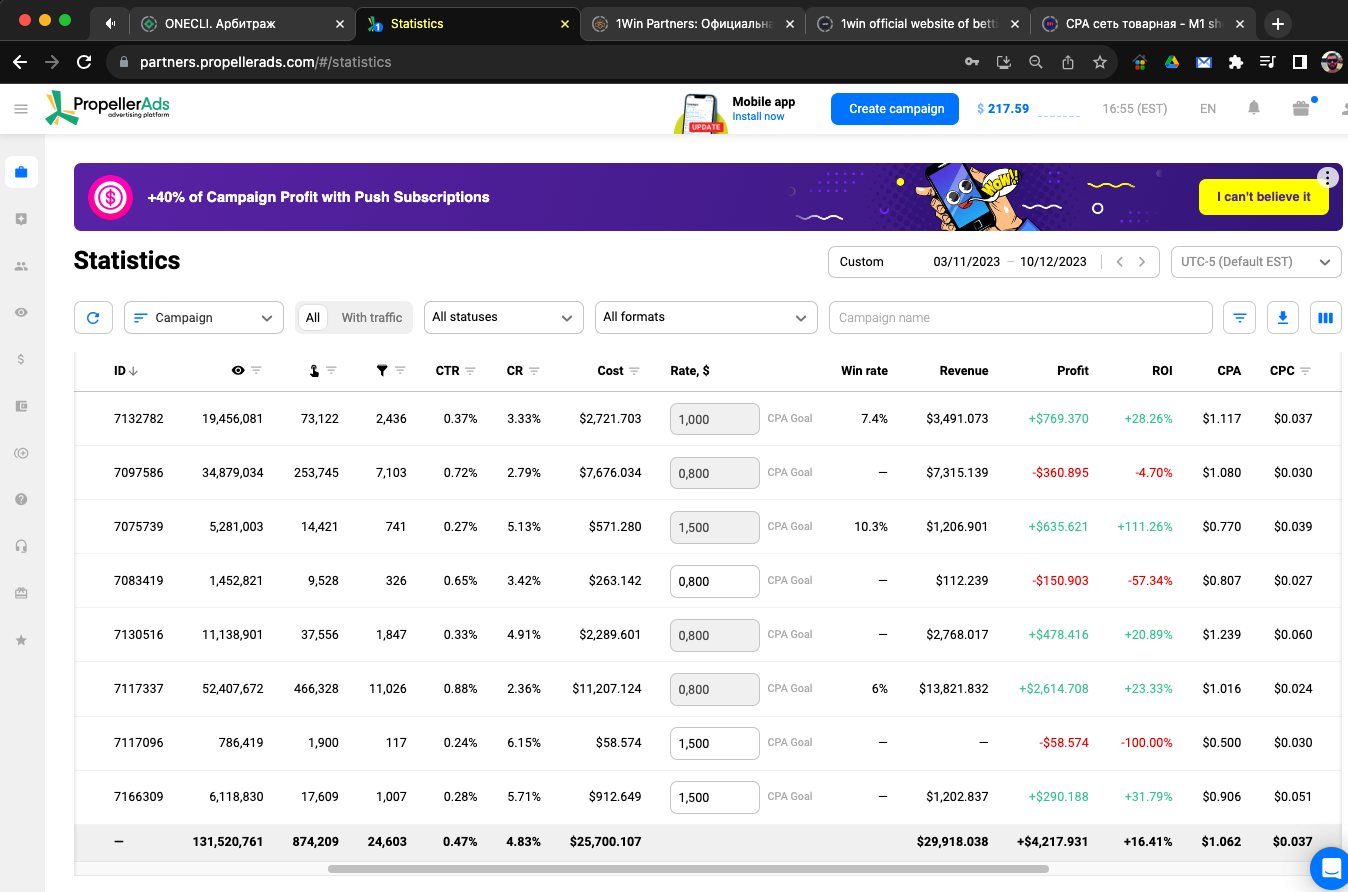
Task: Click the dollar sign sidebar icon
Action: [21, 359]
